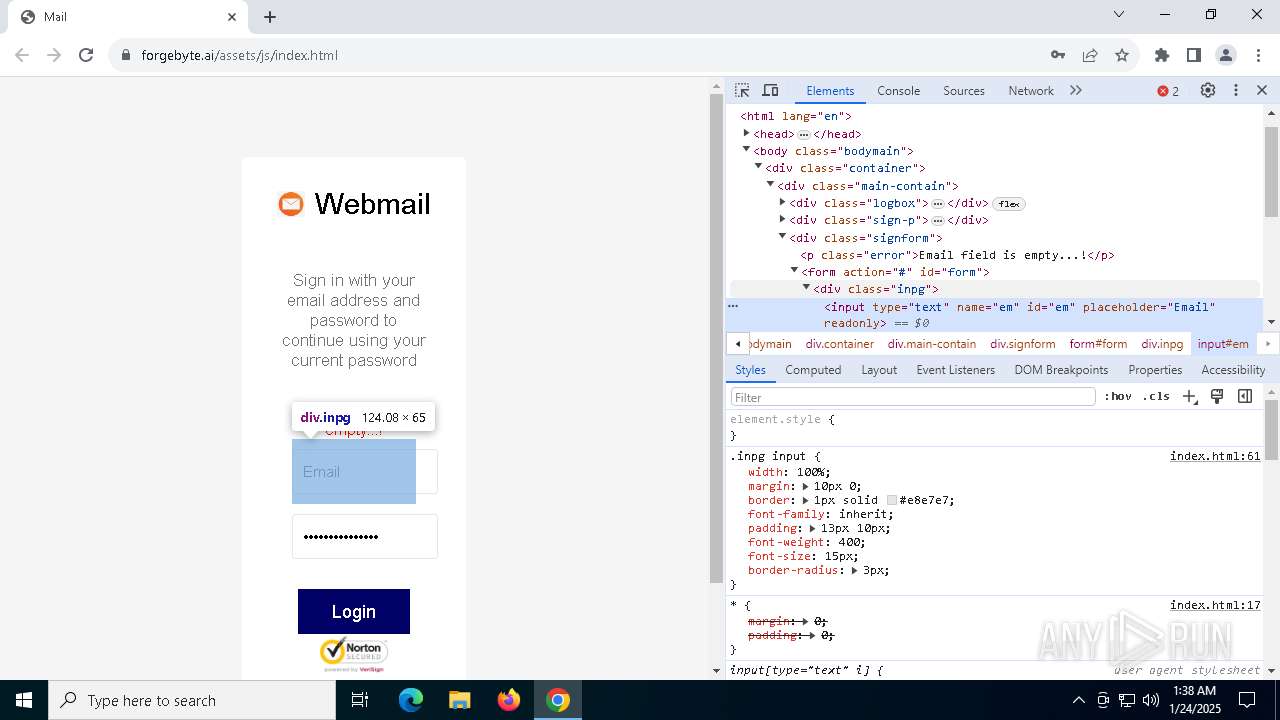This screenshot has width=1280, height=720.
Task: Open DevTools three-dot customize menu
Action: pos(1236,90)
